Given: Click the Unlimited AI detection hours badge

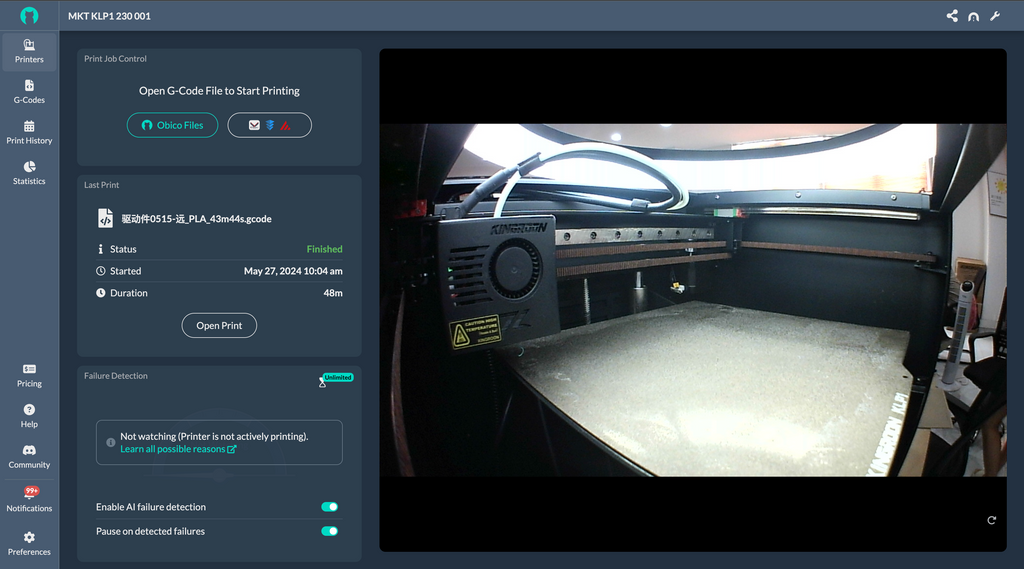Looking at the screenshot, I should coord(337,378).
